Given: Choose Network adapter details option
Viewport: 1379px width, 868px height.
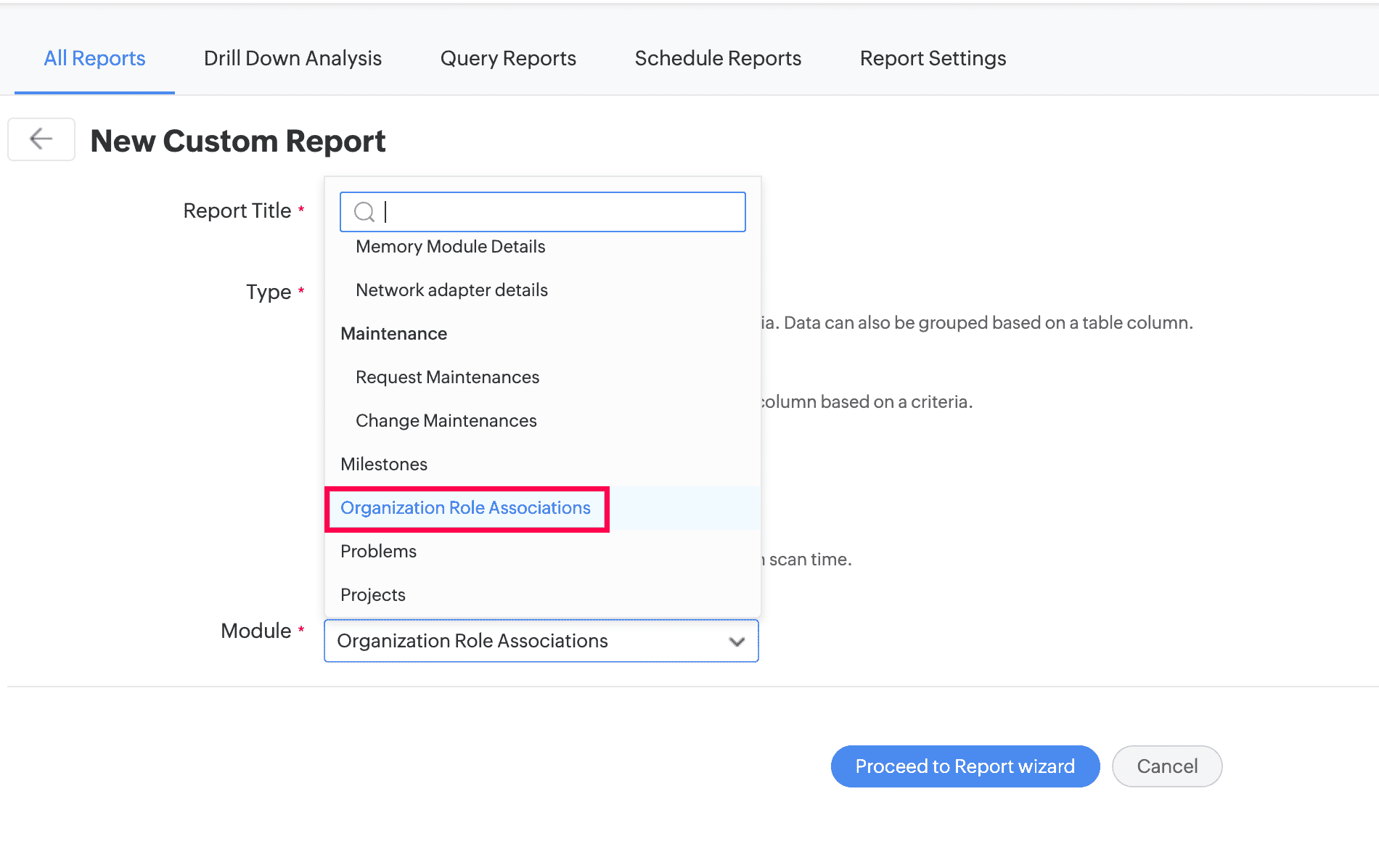Looking at the screenshot, I should click(x=451, y=290).
